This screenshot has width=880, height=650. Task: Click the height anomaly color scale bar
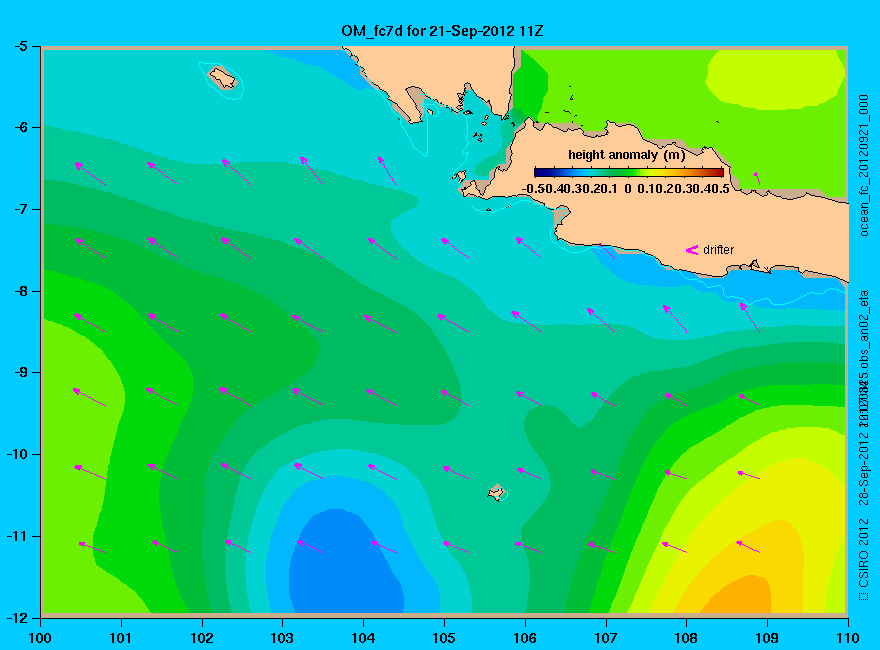tap(629, 172)
